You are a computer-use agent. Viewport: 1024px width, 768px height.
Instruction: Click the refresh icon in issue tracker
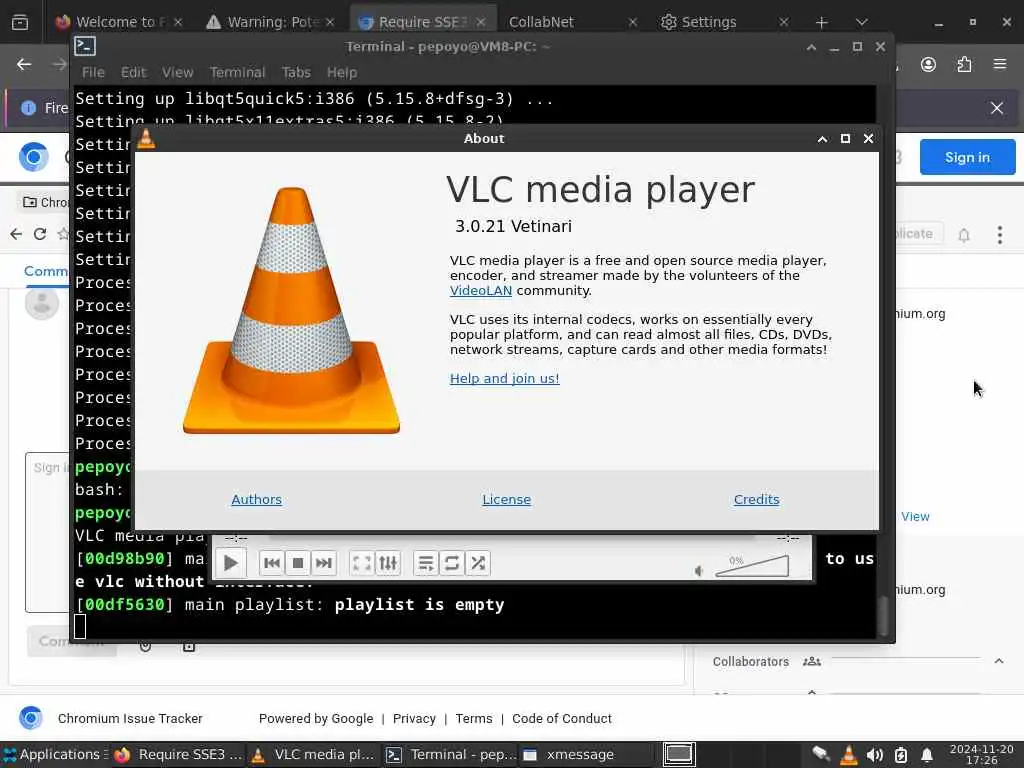tap(40, 234)
